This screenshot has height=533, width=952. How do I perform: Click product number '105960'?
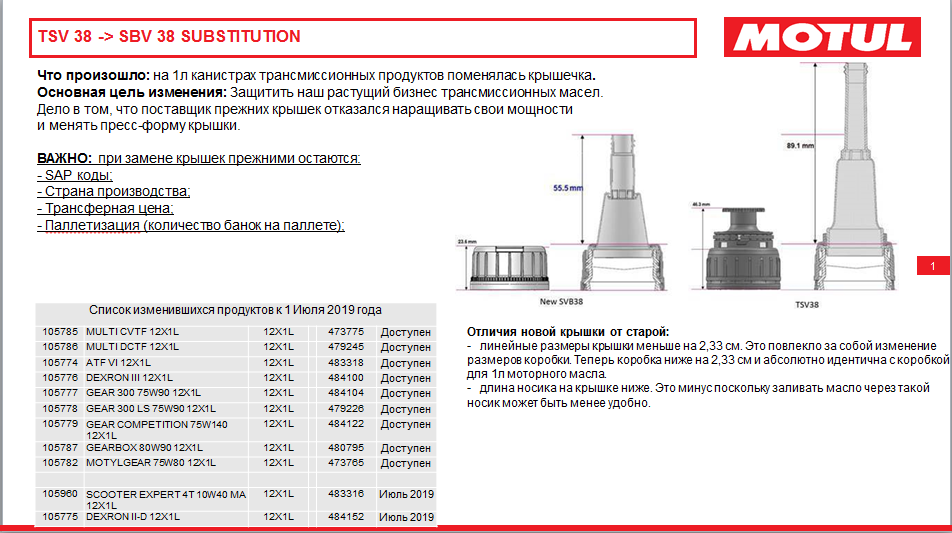click(60, 494)
